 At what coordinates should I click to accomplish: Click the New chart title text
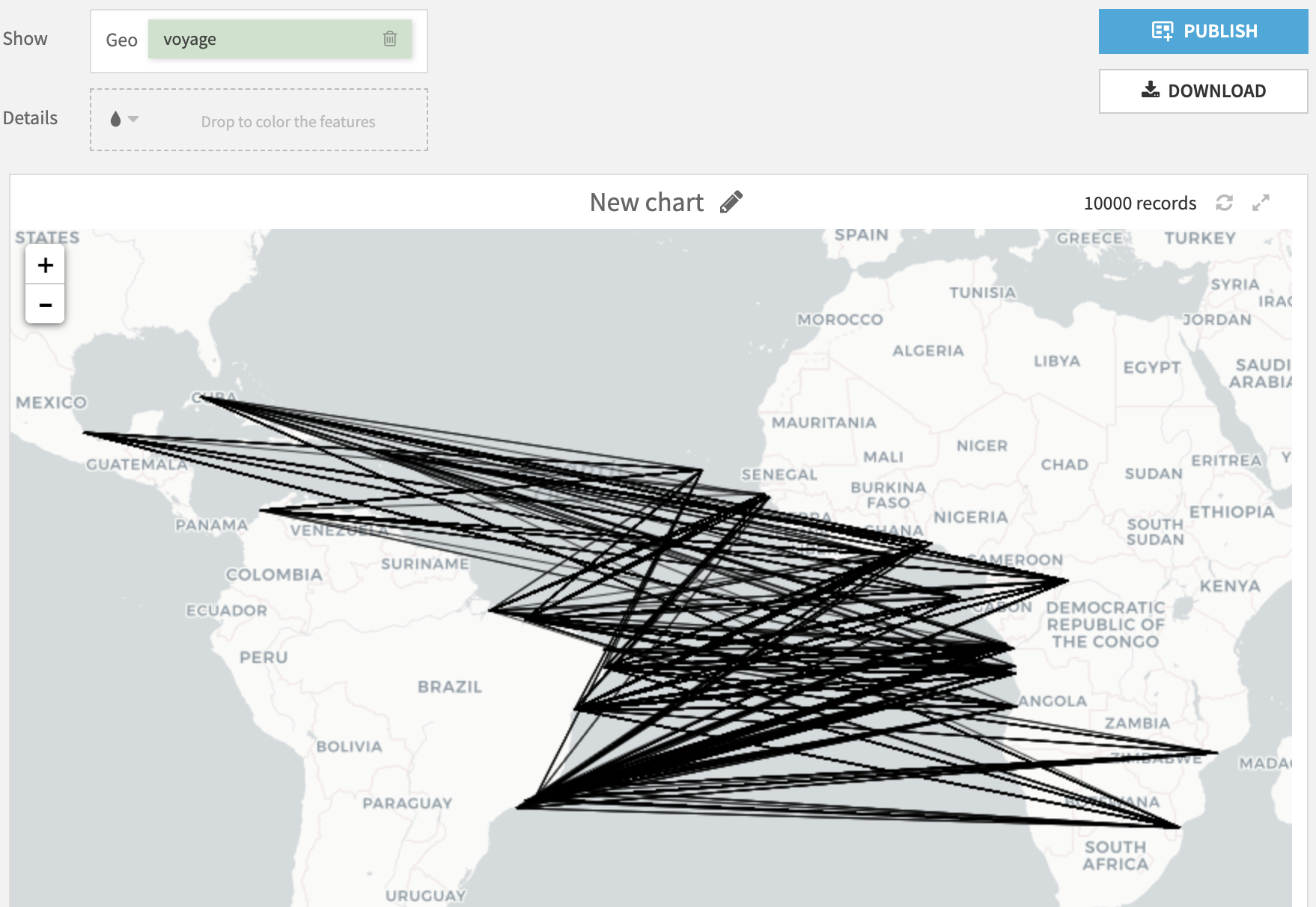pyautogui.click(x=646, y=201)
